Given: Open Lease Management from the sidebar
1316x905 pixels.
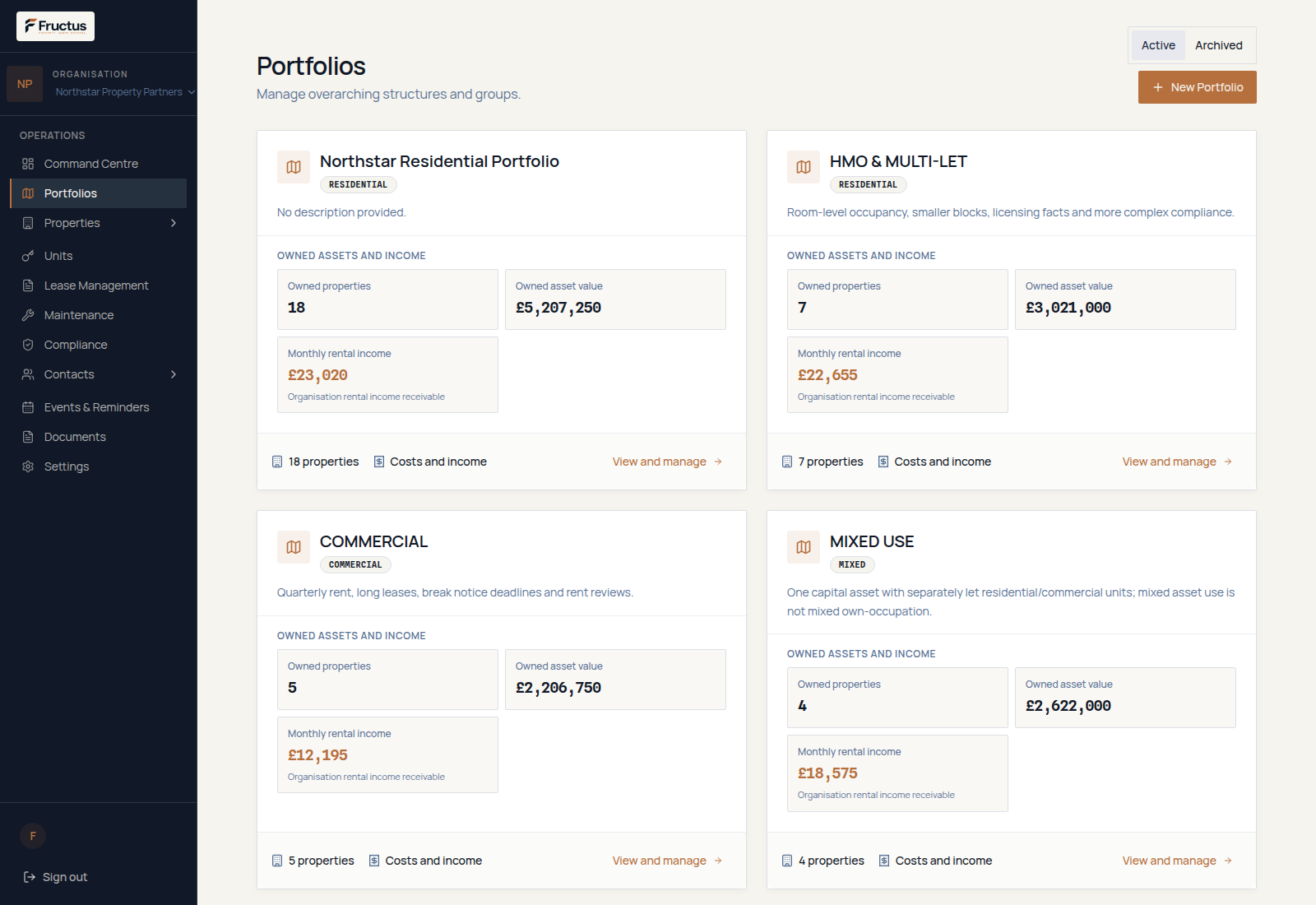Looking at the screenshot, I should [99, 285].
